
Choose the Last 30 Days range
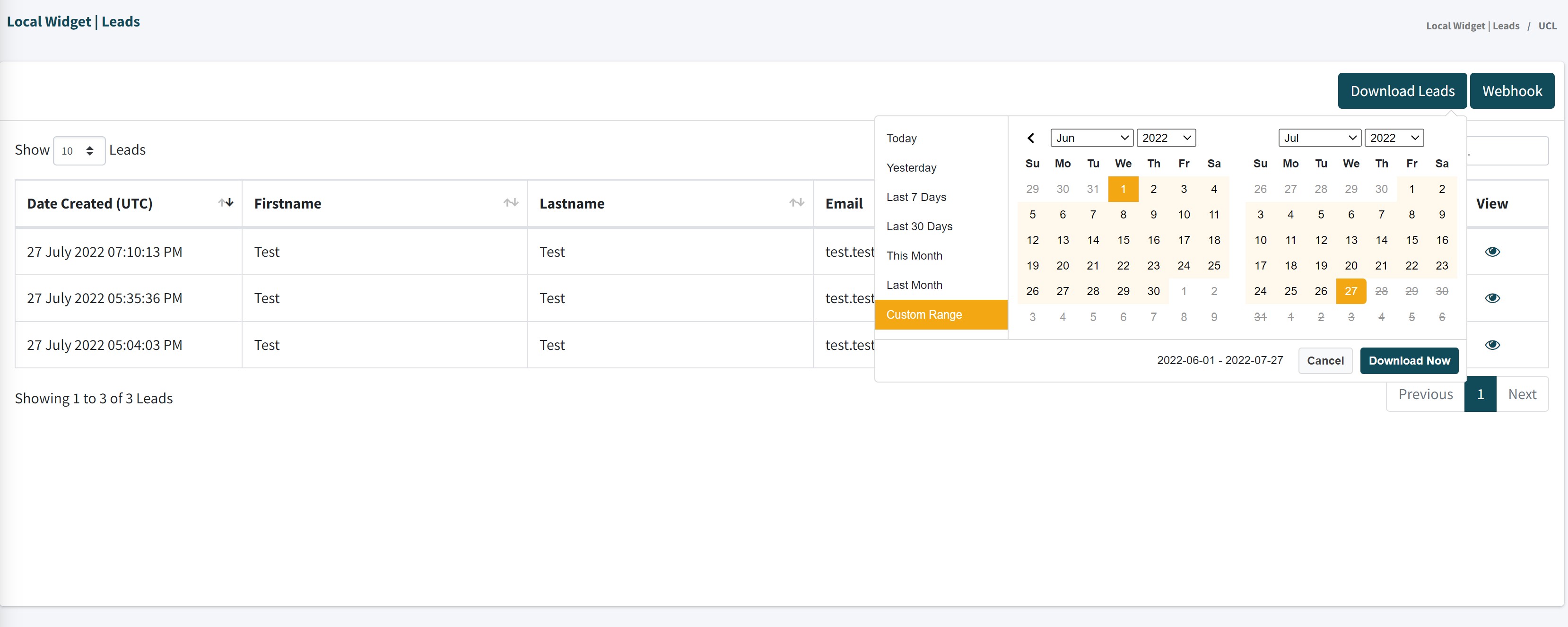coord(941,226)
